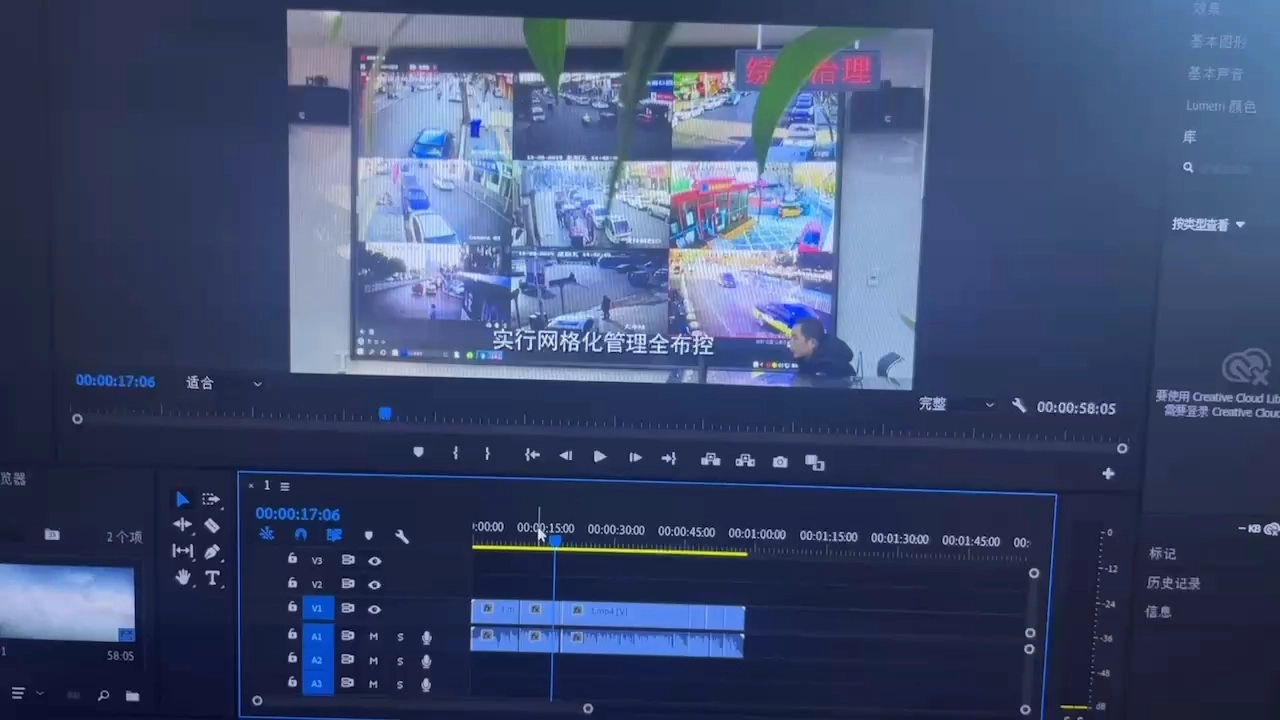This screenshot has height=720, width=1280.
Task: Toggle insert sequences as nests
Action: pyautogui.click(x=267, y=534)
